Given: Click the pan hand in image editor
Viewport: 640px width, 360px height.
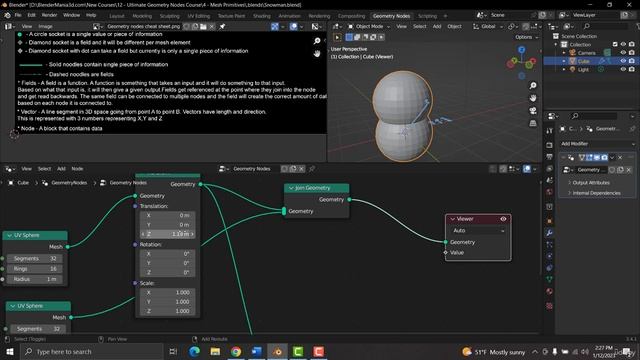Looking at the screenshot, I should pyautogui.click(x=317, y=53).
